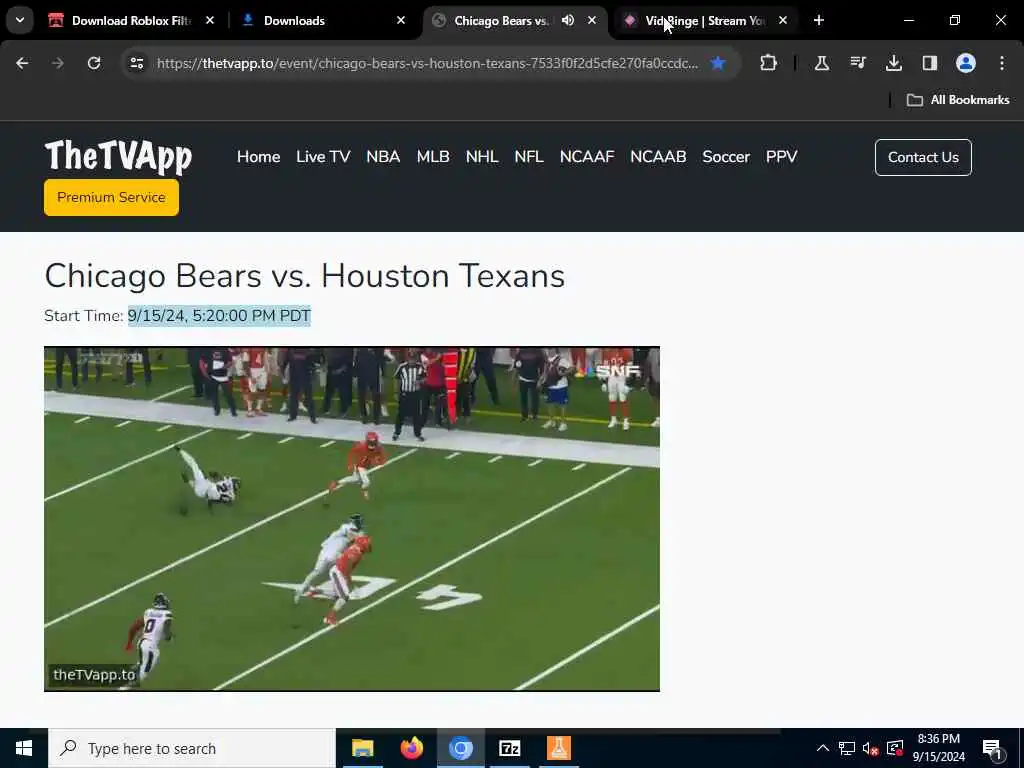Open the Live TV section

[x=323, y=157]
